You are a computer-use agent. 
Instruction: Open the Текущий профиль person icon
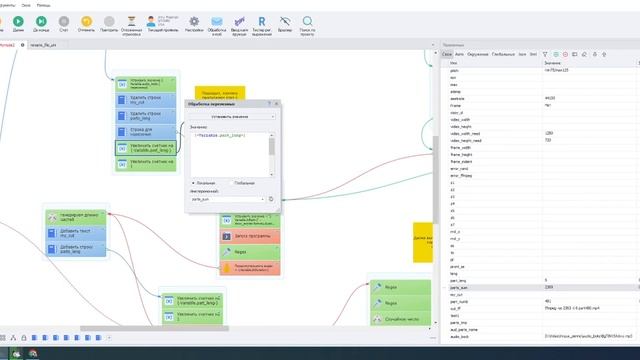click(151, 21)
